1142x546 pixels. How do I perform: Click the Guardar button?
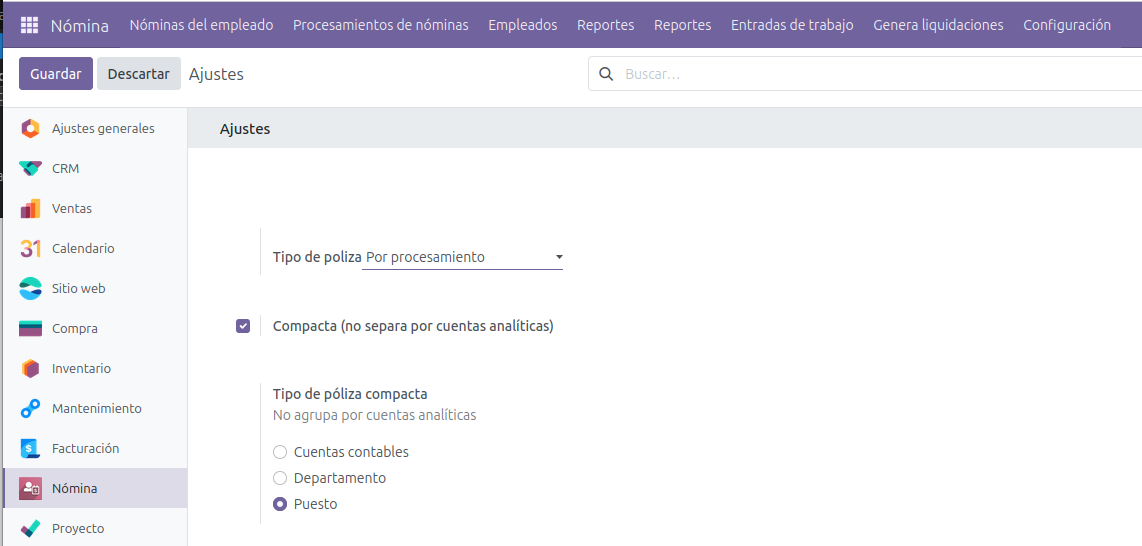[56, 74]
